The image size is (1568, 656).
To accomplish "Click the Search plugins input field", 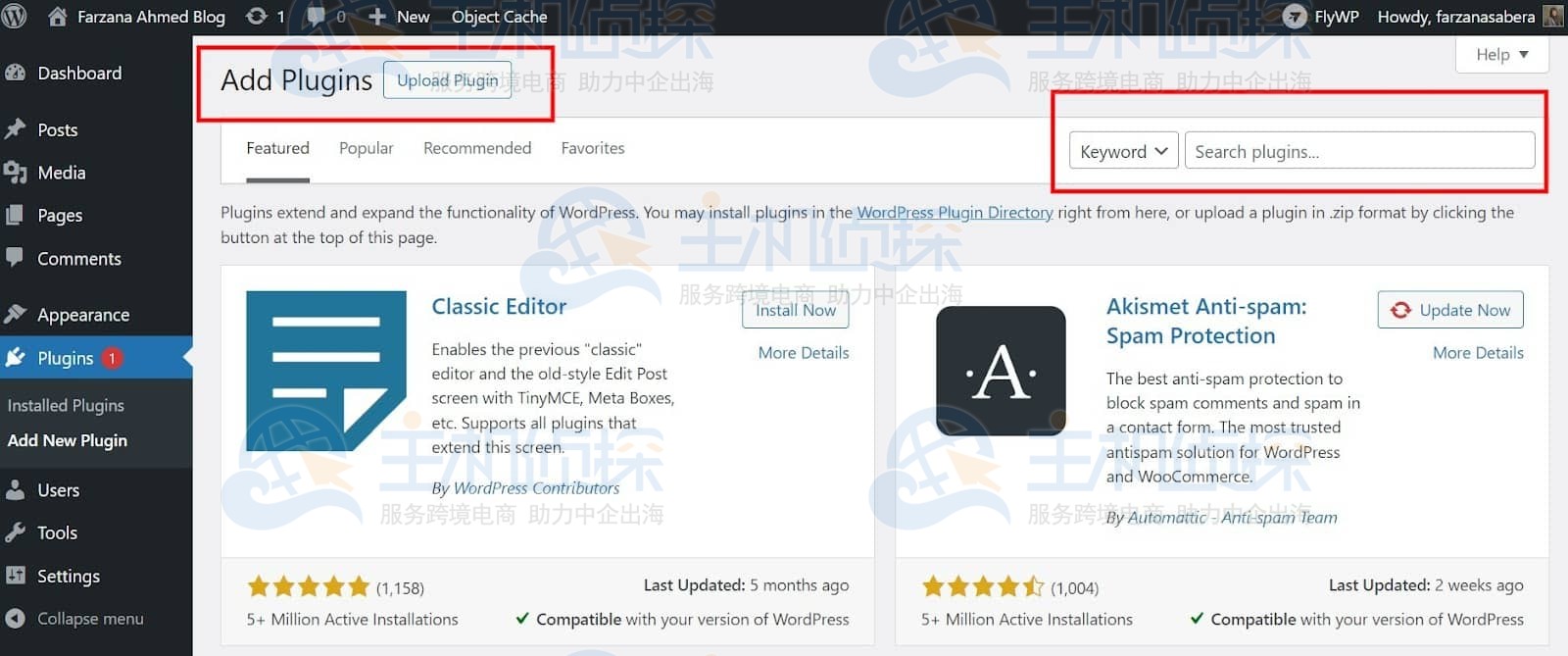I will (x=1359, y=151).
